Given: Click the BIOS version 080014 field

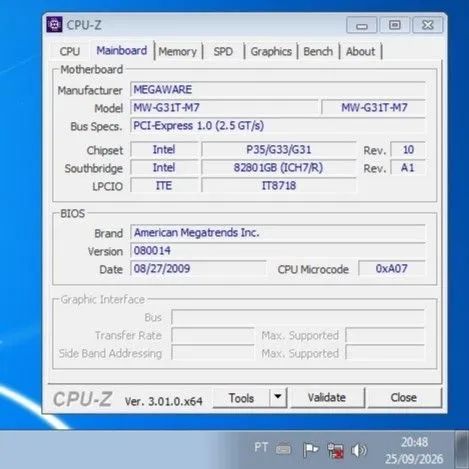Looking at the screenshot, I should point(278,251).
